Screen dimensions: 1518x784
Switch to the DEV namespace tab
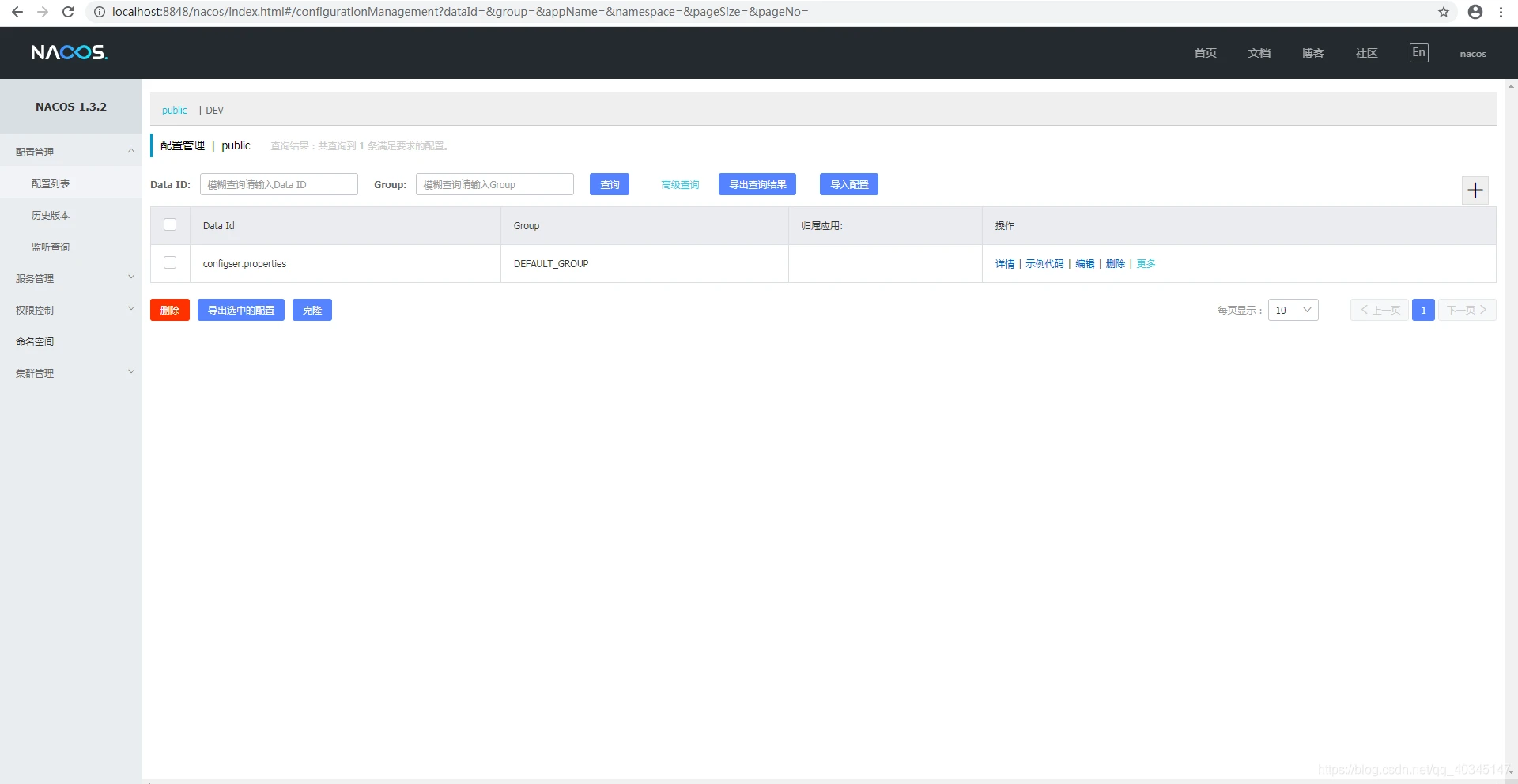tap(214, 110)
